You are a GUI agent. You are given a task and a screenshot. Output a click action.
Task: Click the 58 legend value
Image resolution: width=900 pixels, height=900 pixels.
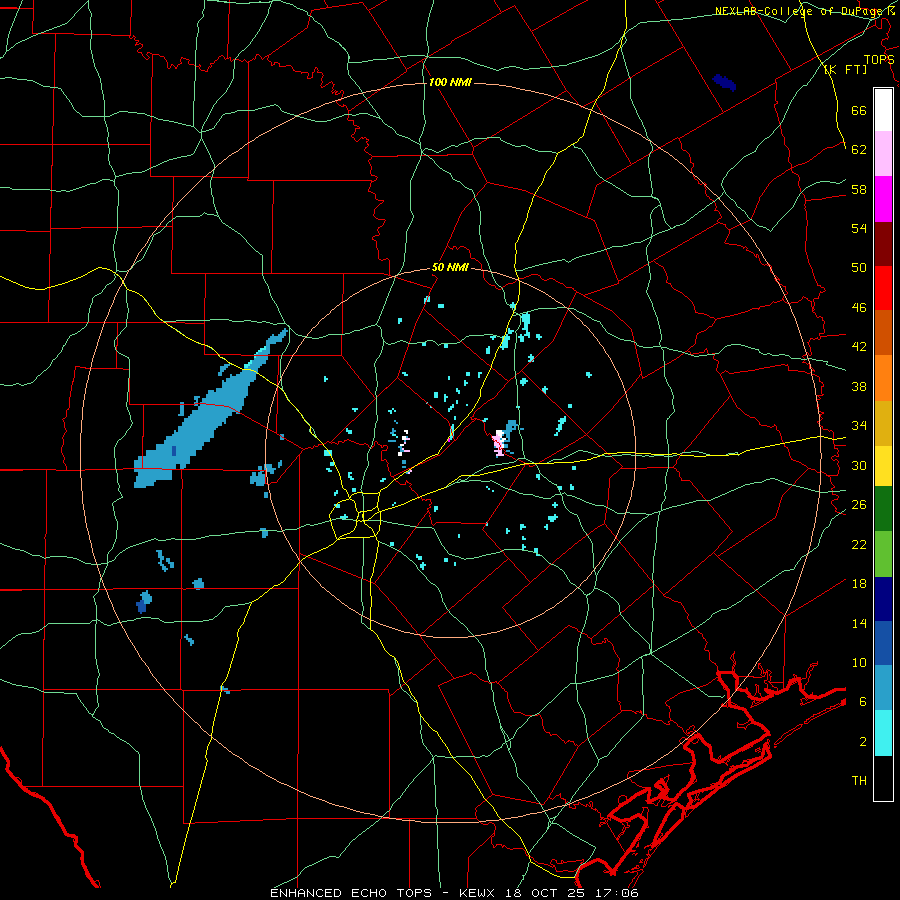pos(859,189)
